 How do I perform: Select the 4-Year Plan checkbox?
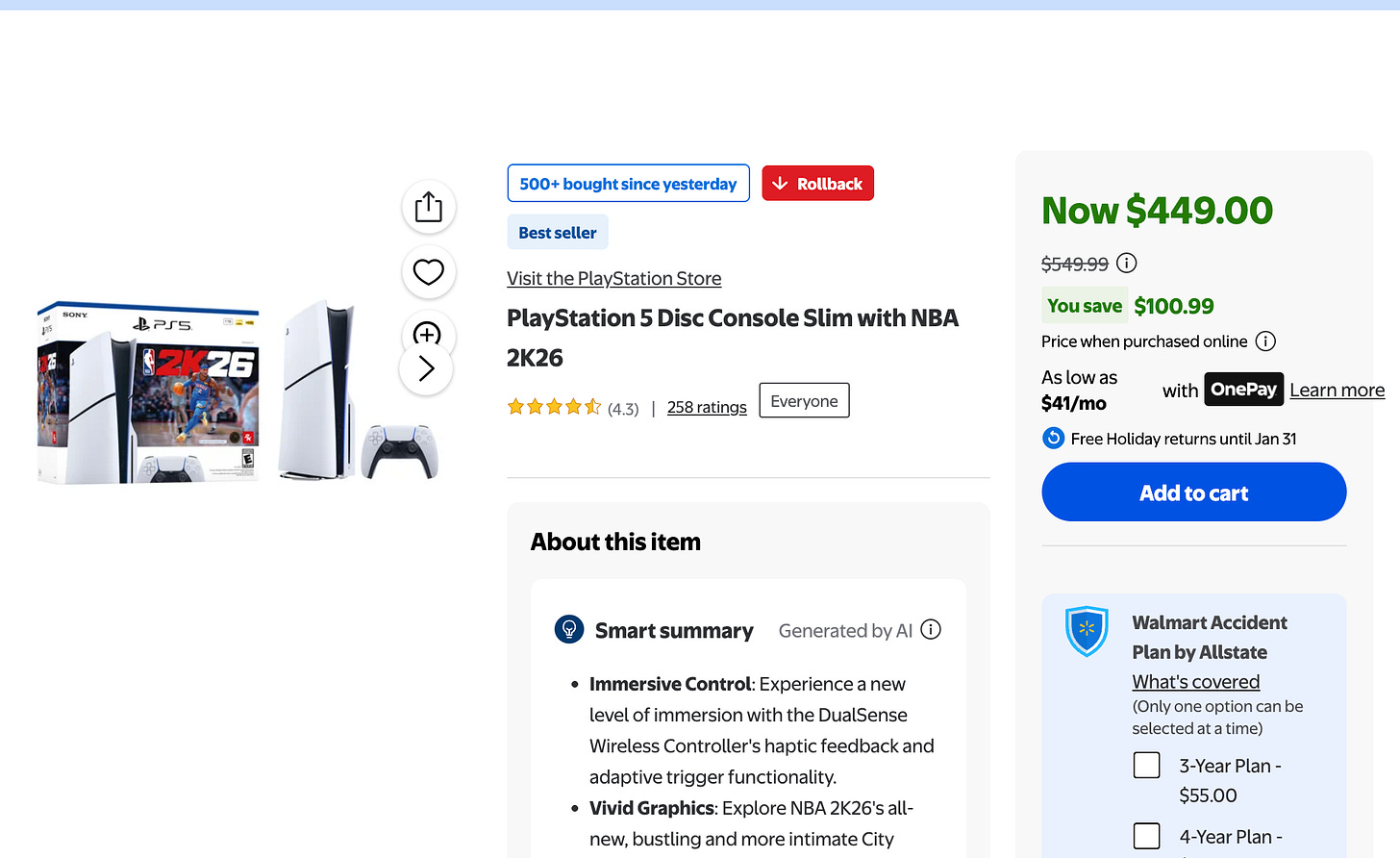click(x=1146, y=836)
